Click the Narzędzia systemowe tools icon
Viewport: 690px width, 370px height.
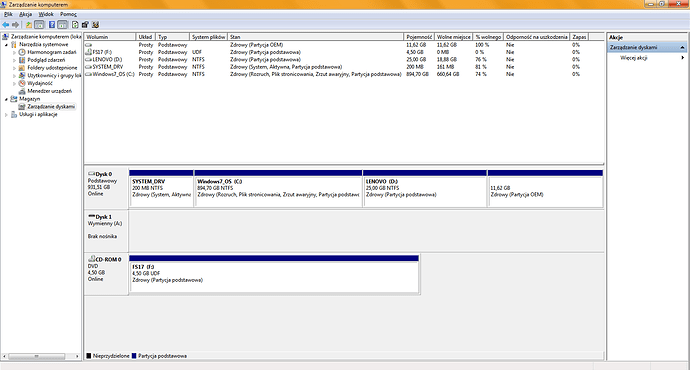click(14, 44)
